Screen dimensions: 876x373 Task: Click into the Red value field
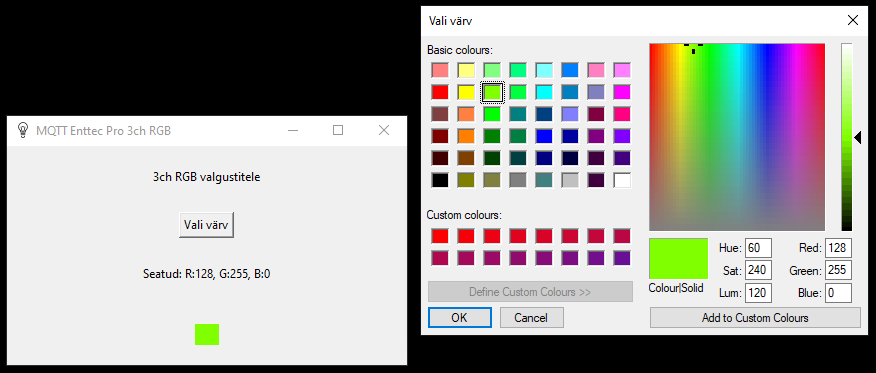tap(838, 248)
